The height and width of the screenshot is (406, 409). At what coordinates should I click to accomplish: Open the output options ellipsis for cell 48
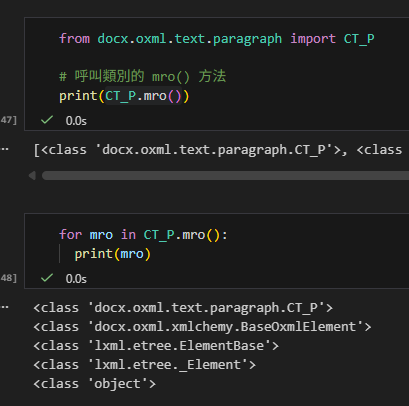pyautogui.click(x=5, y=307)
